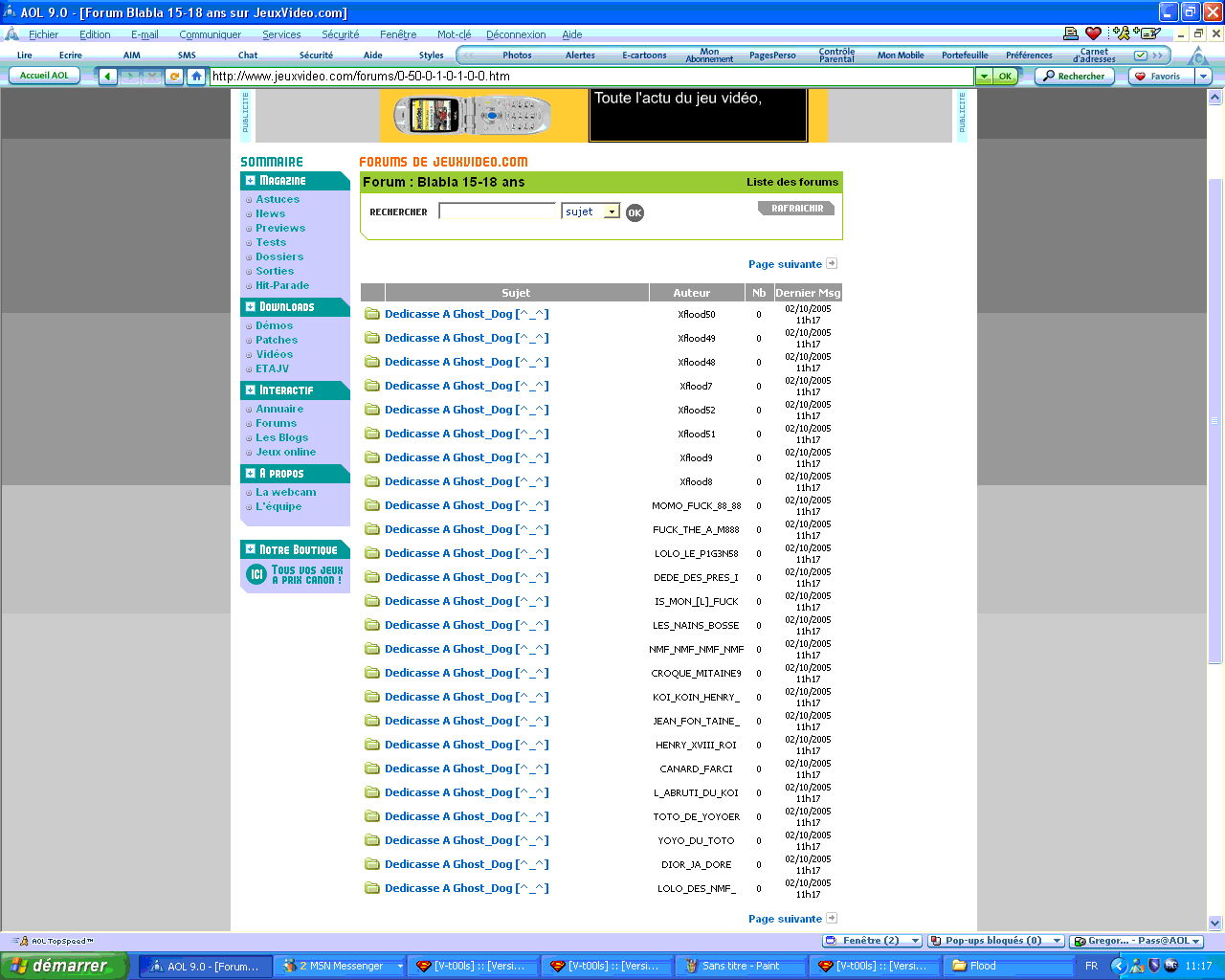Viewport: 1225px width, 980px height.
Task: Click inside the Rechercher forum search field
Action: (x=497, y=212)
